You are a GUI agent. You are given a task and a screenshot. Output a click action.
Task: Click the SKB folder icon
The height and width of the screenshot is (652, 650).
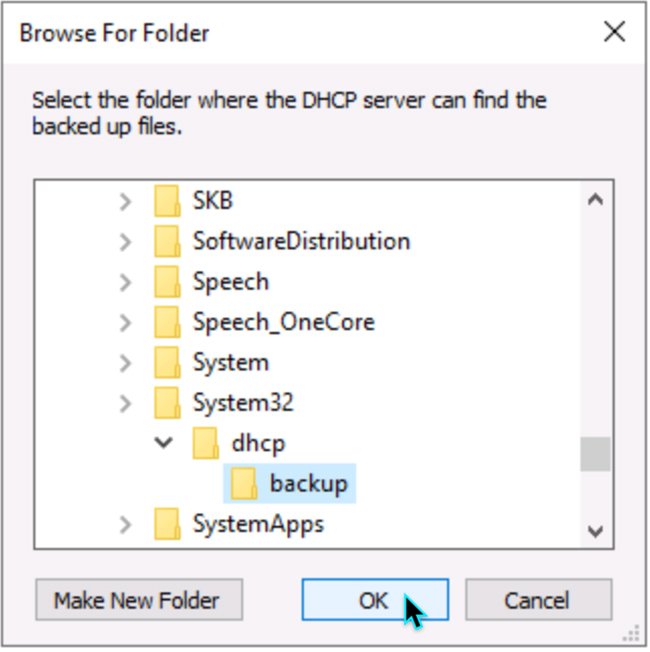click(167, 201)
